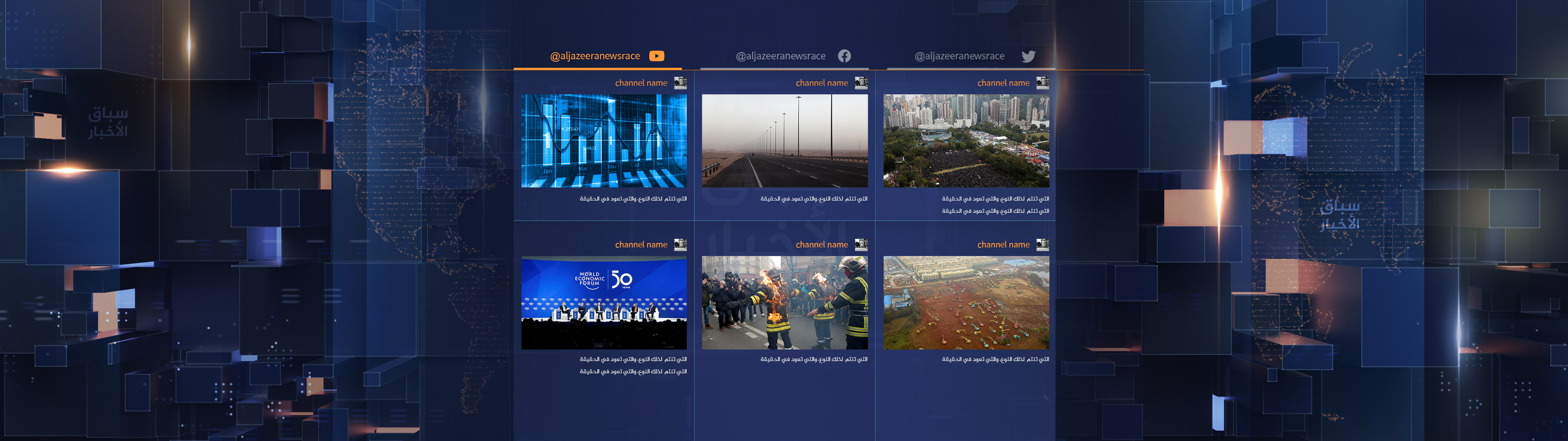Click the avatar icon above the World Economic Forum thumbnail
The image size is (1568, 441).
pyautogui.click(x=680, y=244)
